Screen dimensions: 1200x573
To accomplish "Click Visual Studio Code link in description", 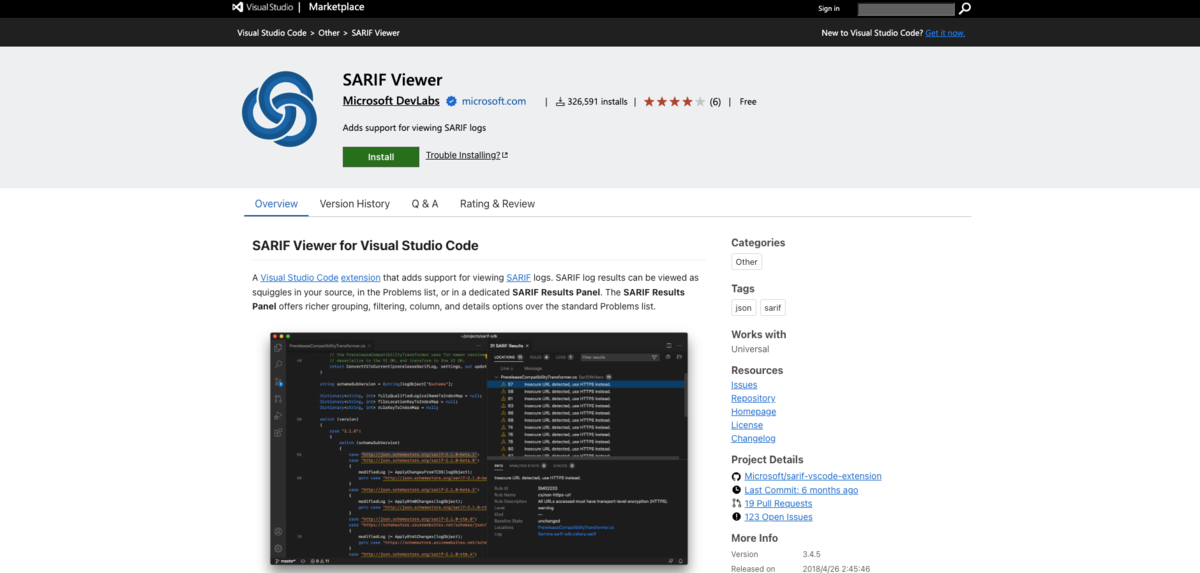I will coord(299,277).
